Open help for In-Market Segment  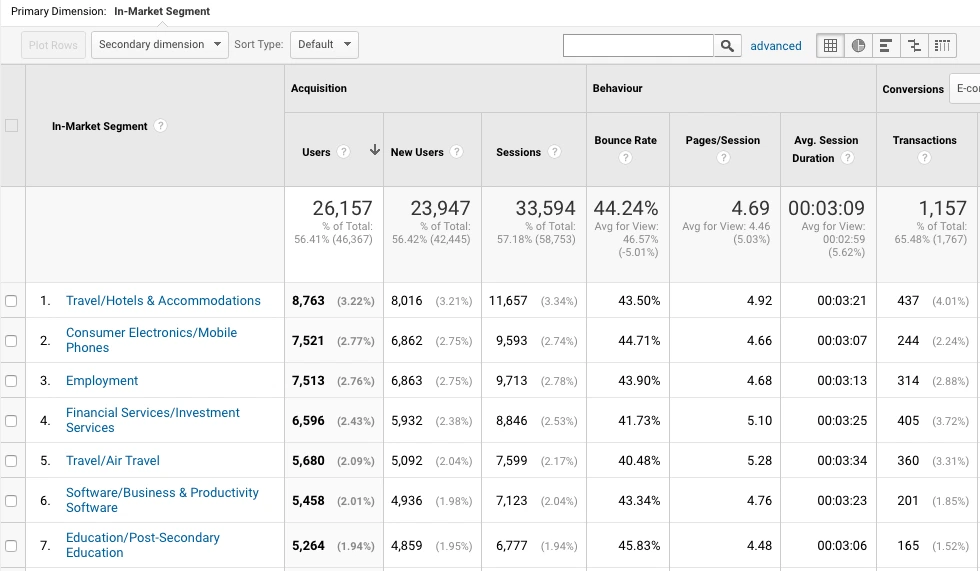click(160, 126)
